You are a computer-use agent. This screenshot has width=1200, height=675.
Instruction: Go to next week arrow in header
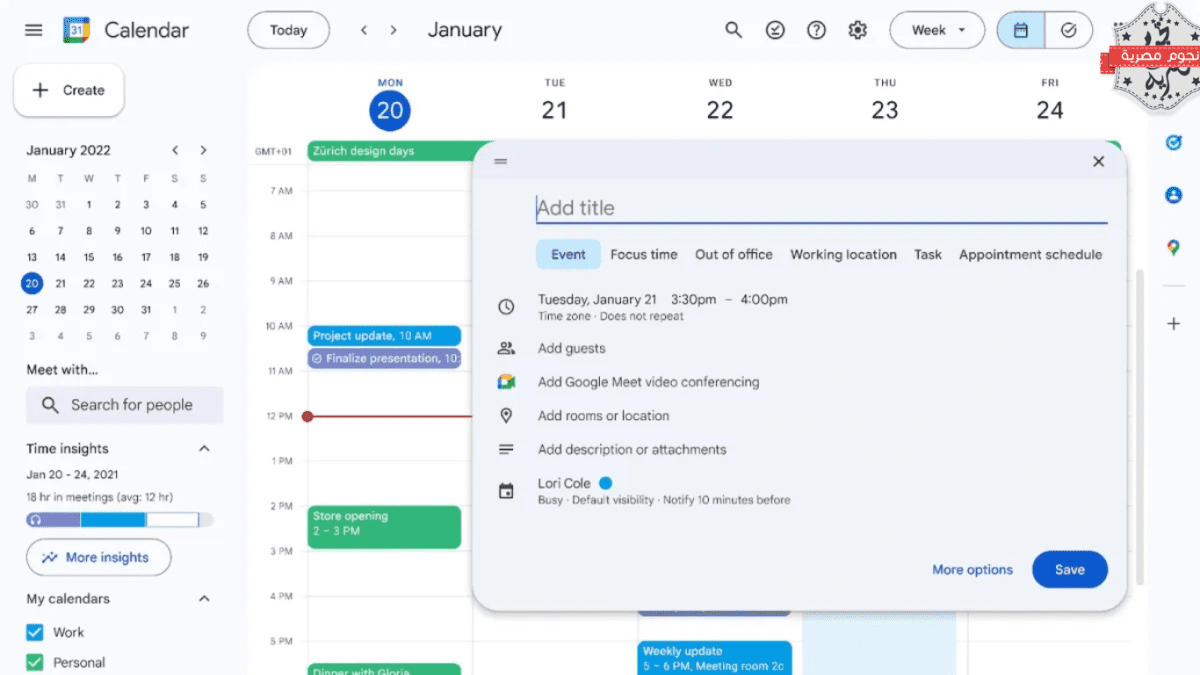click(x=393, y=30)
